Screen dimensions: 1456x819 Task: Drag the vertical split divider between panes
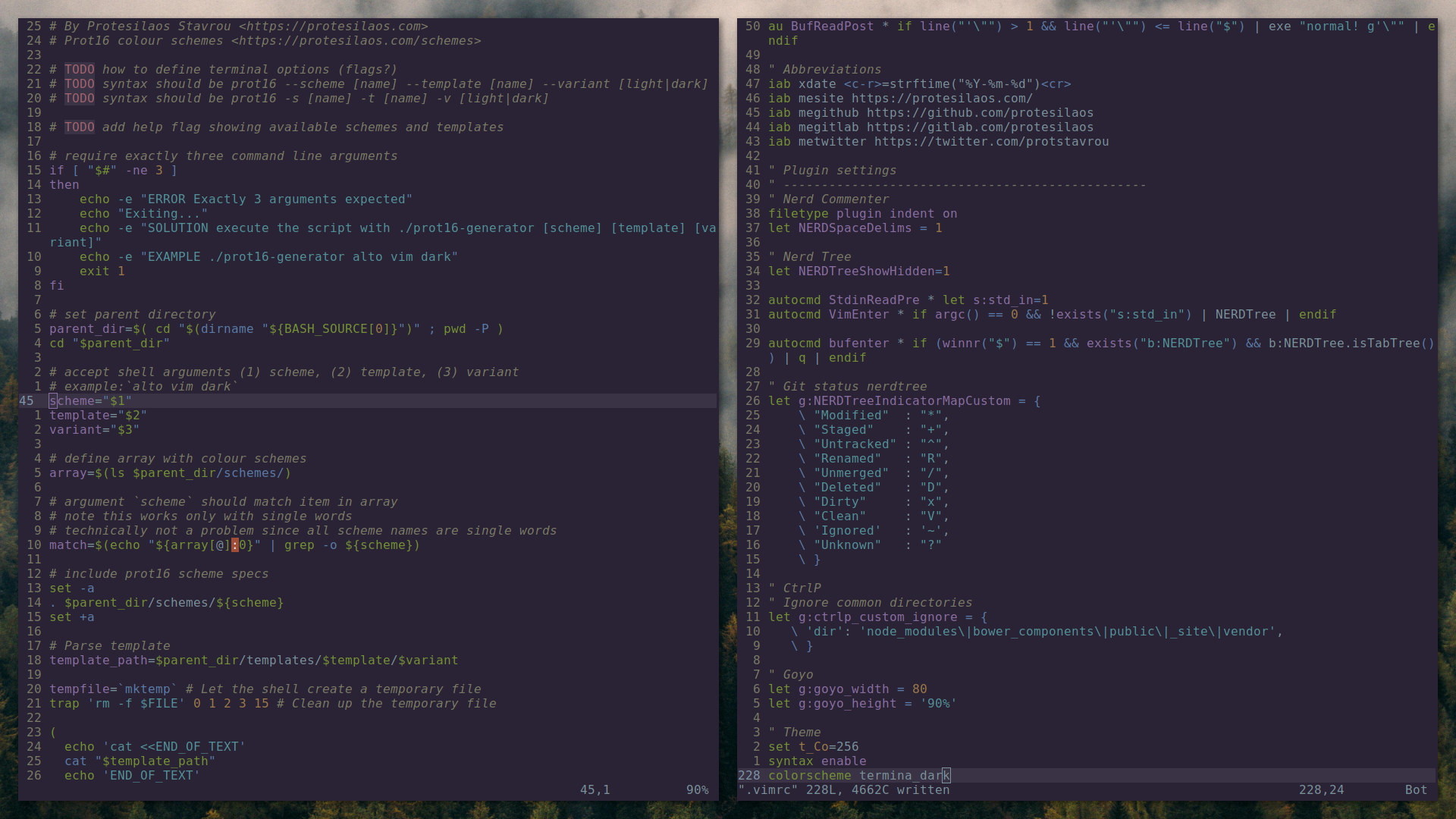click(728, 400)
